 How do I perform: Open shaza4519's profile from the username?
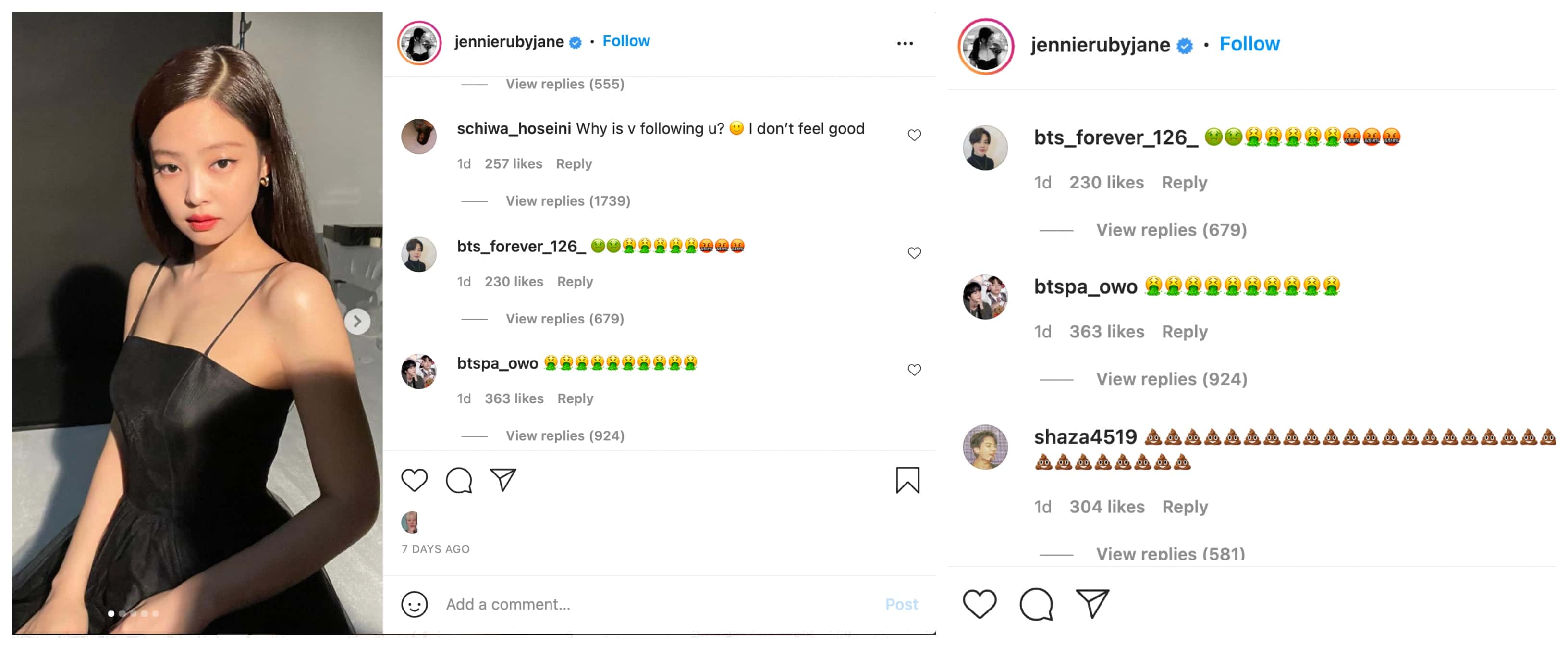[x=1085, y=437]
